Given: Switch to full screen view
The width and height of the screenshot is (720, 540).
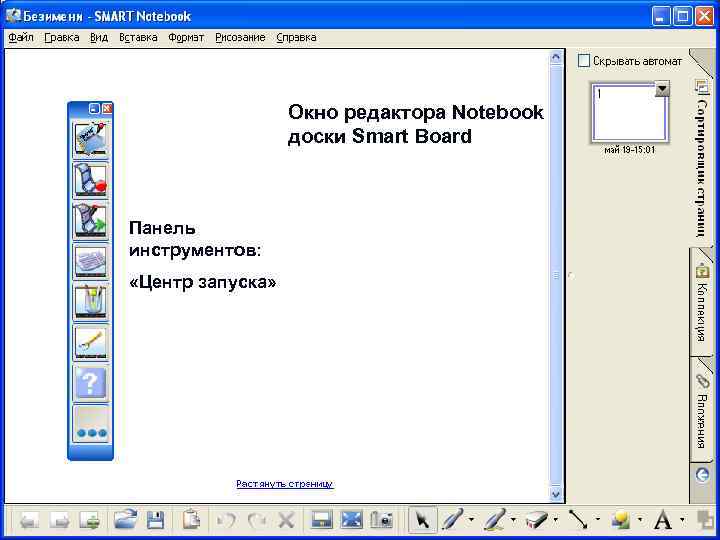Looking at the screenshot, I should pos(352,520).
